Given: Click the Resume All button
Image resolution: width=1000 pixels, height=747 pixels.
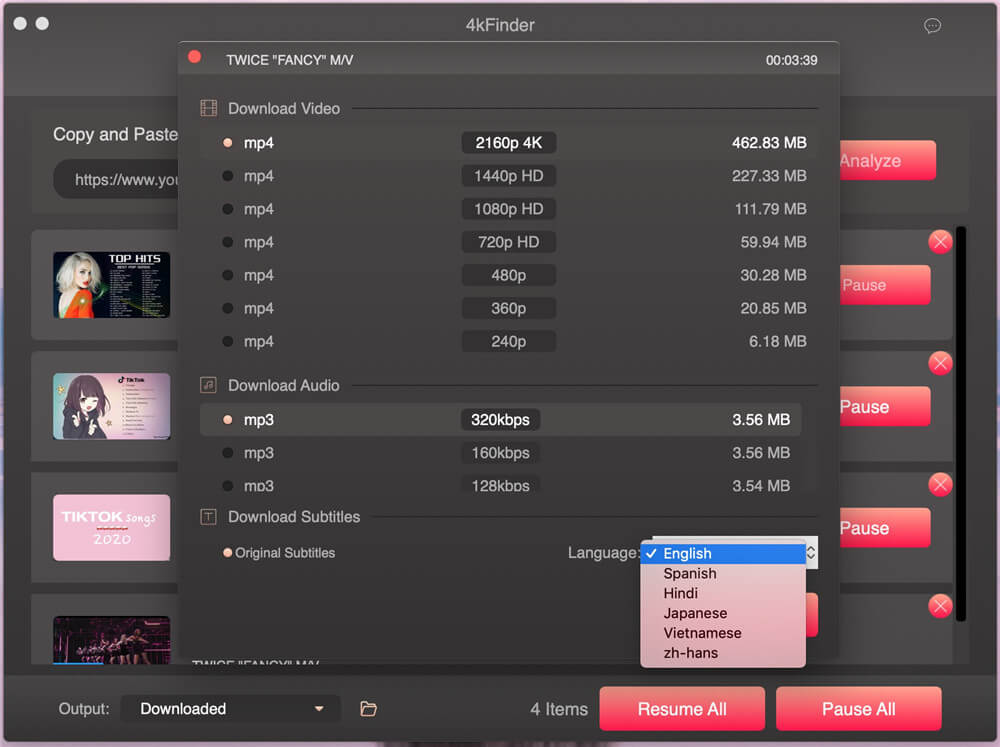Looking at the screenshot, I should coord(682,708).
